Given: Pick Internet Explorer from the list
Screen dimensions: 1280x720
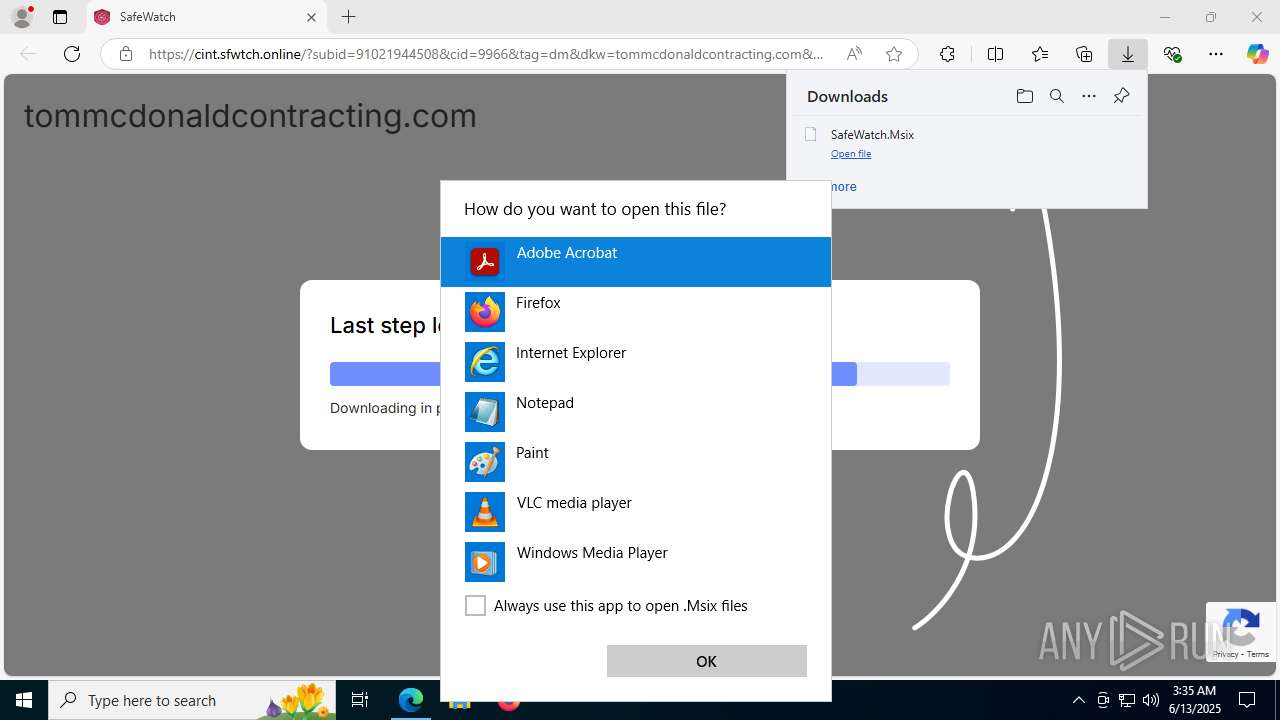Looking at the screenshot, I should point(636,362).
